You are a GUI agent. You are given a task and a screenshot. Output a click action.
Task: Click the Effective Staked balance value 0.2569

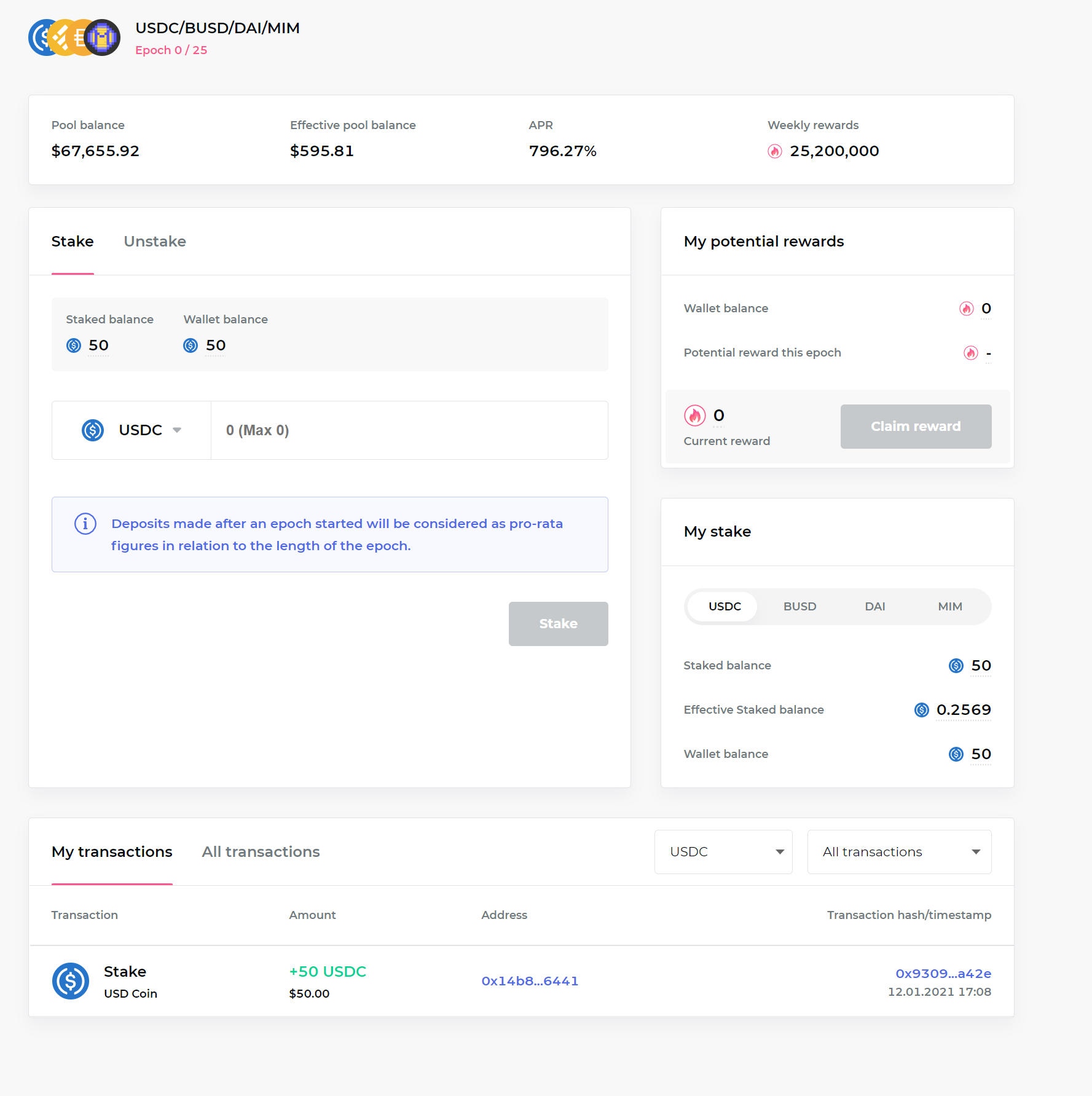964,710
